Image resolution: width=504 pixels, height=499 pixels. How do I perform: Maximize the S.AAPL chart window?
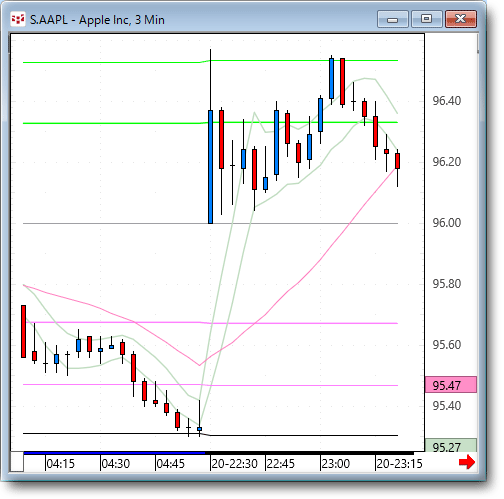click(426, 19)
